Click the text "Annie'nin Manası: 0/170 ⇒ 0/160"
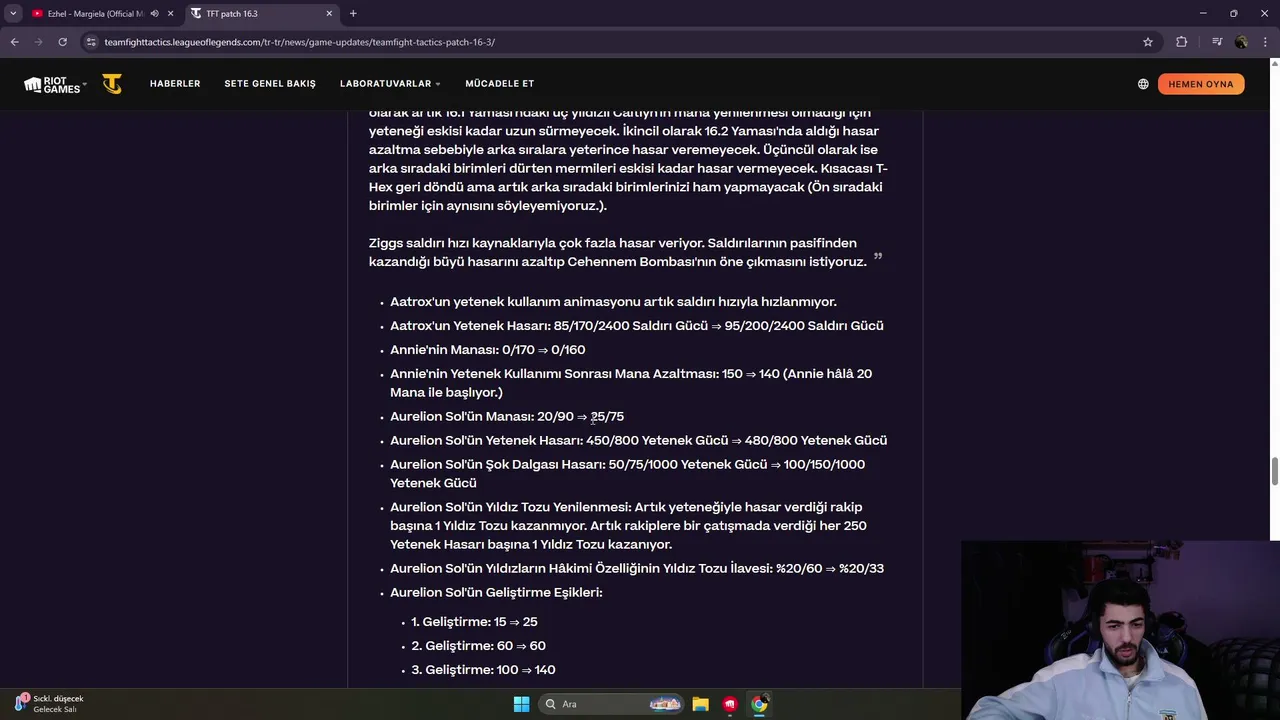Image resolution: width=1280 pixels, height=720 pixels. click(488, 350)
